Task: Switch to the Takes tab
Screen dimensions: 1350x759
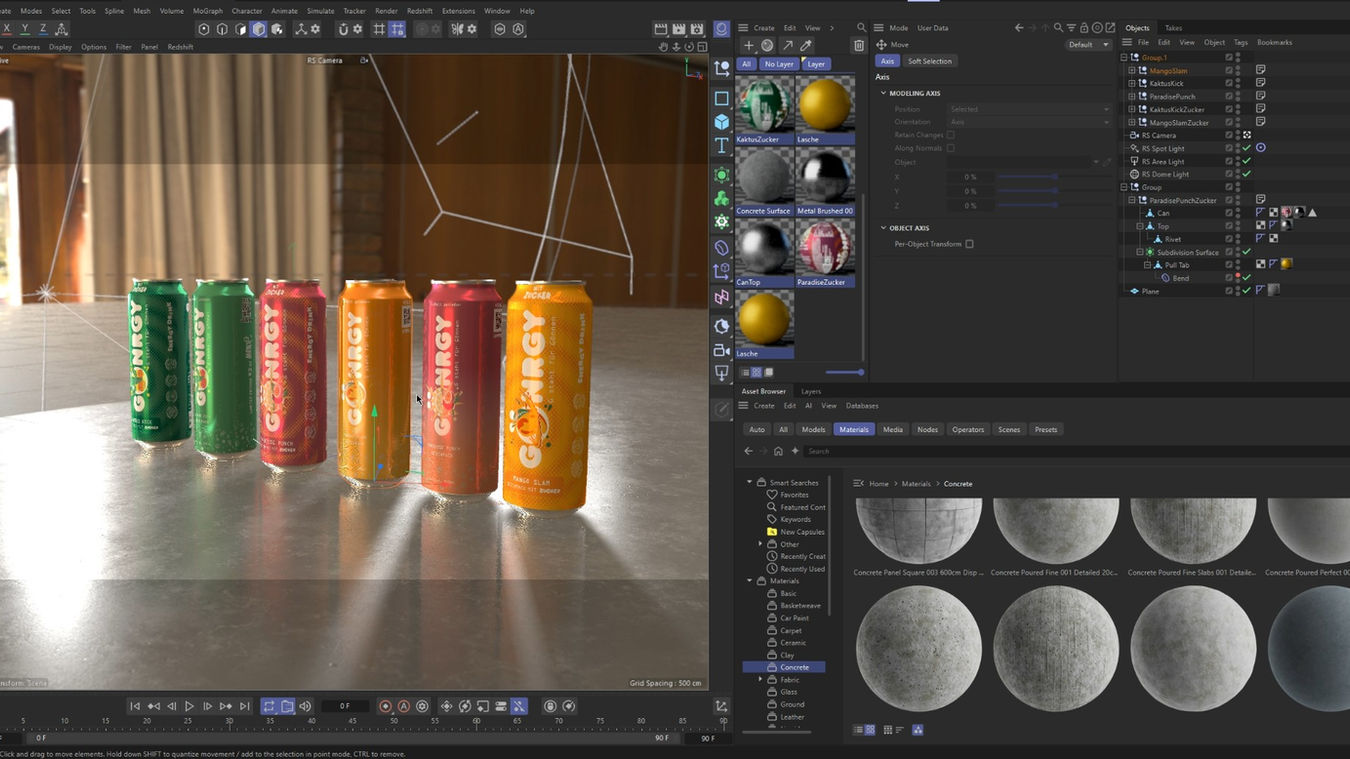Action: click(x=1173, y=28)
